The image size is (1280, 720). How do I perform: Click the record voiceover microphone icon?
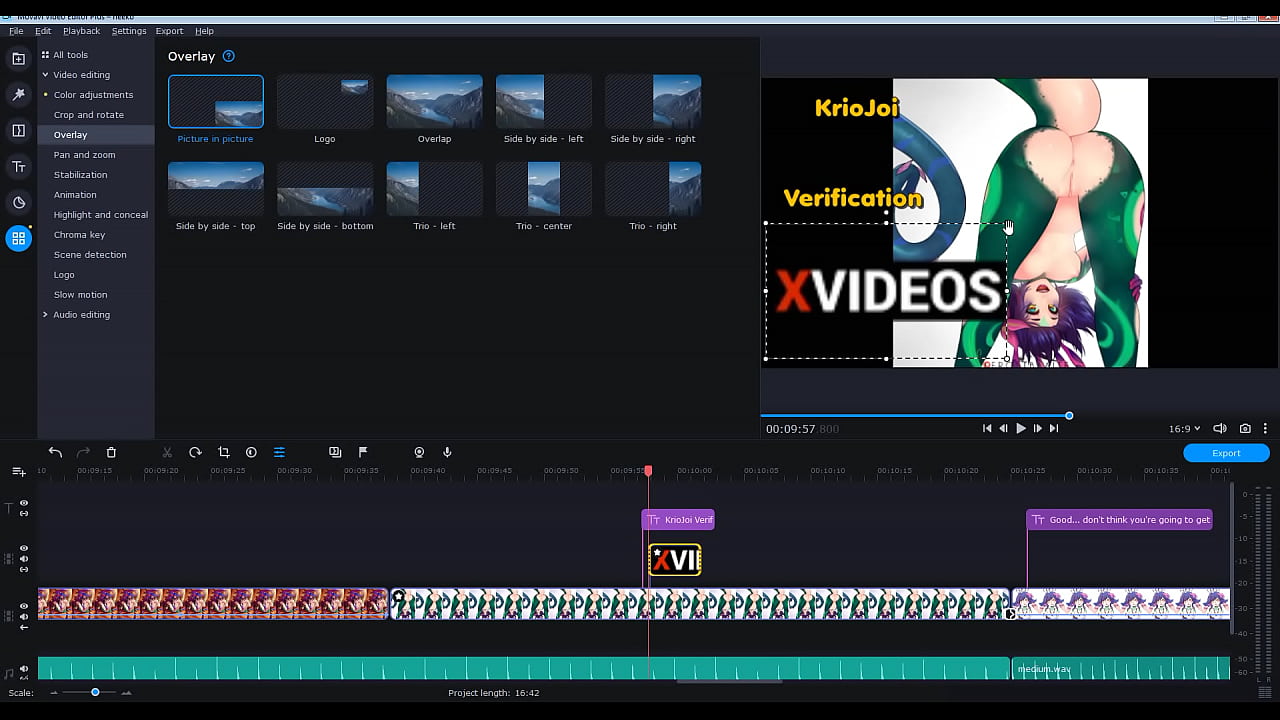pyautogui.click(x=447, y=453)
